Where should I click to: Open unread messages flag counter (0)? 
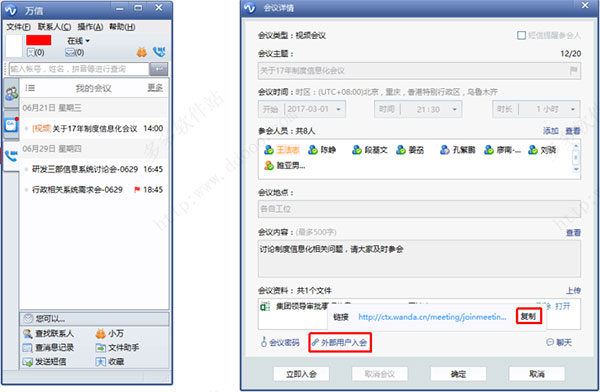pos(35,52)
